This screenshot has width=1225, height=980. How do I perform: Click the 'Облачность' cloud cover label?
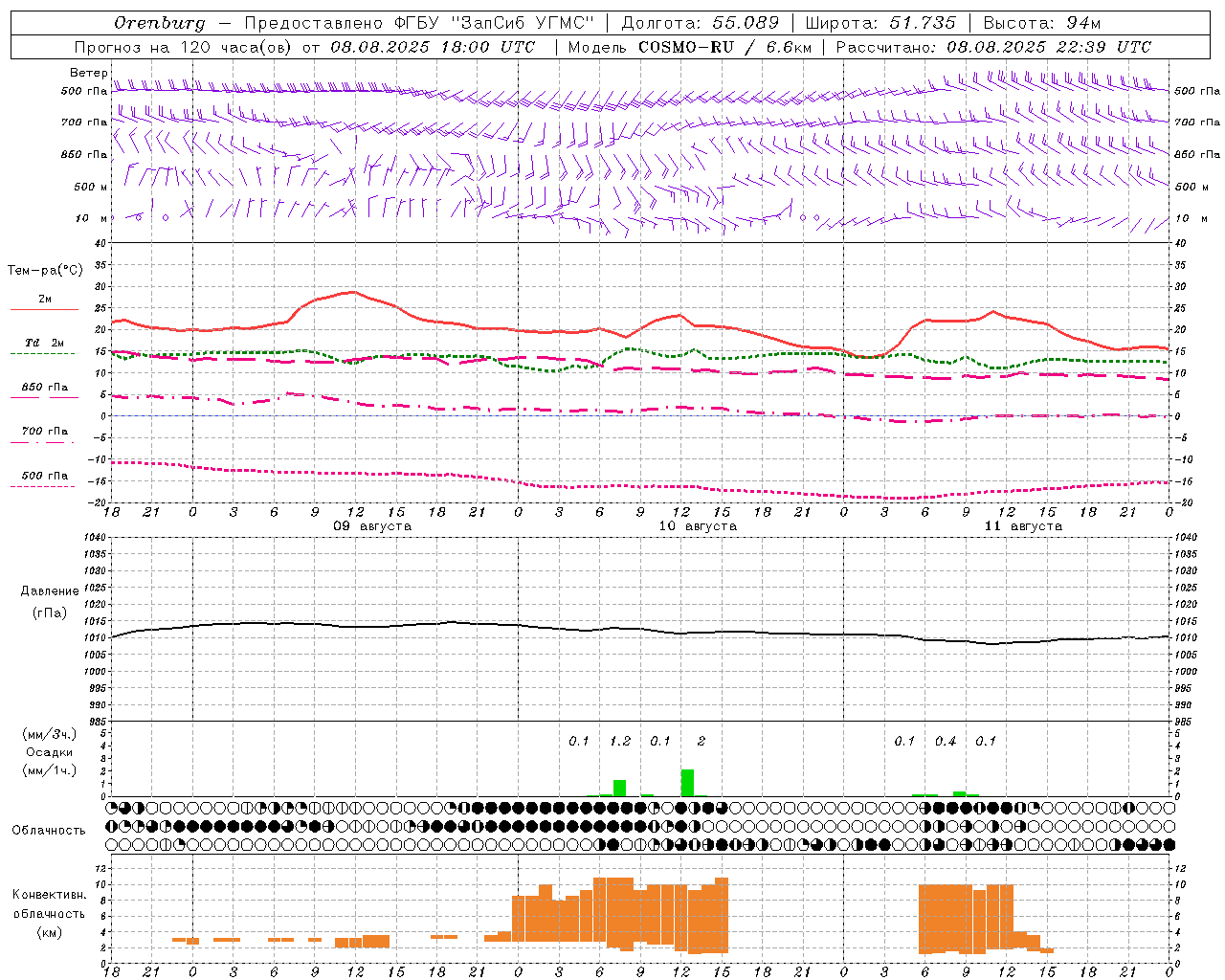pyautogui.click(x=49, y=831)
